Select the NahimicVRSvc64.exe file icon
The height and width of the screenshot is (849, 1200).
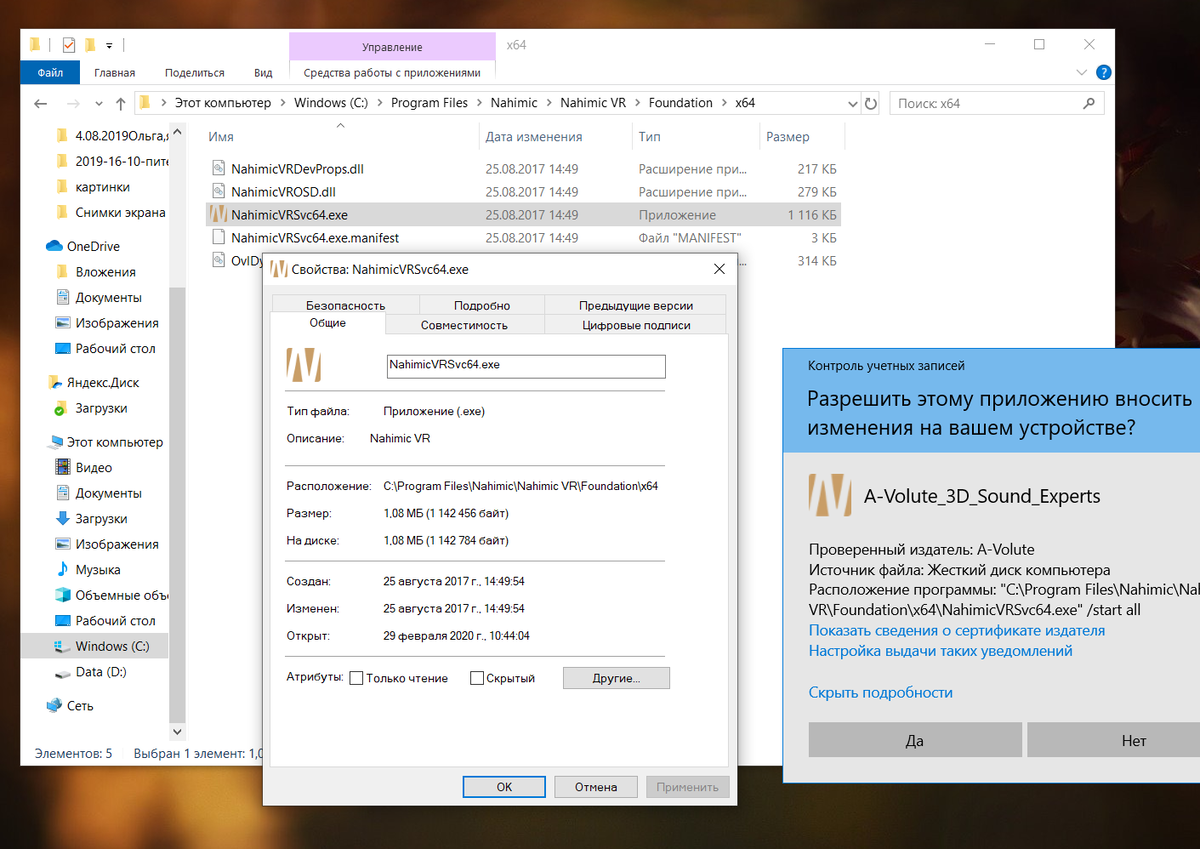219,214
